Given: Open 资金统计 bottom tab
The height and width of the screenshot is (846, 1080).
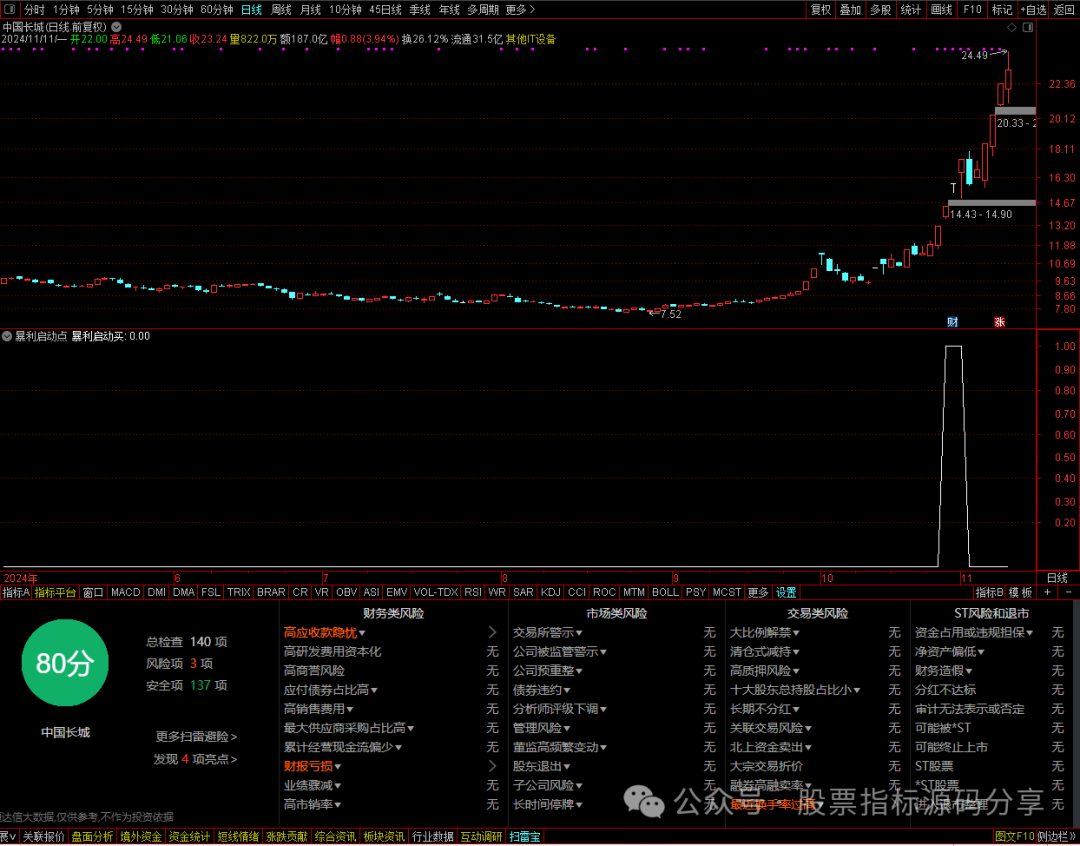Looking at the screenshot, I should pyautogui.click(x=189, y=836).
